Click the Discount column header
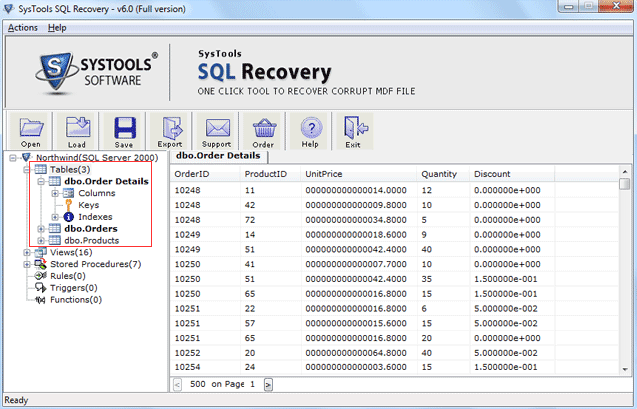Screen dimensions: 637x409 click(512, 174)
